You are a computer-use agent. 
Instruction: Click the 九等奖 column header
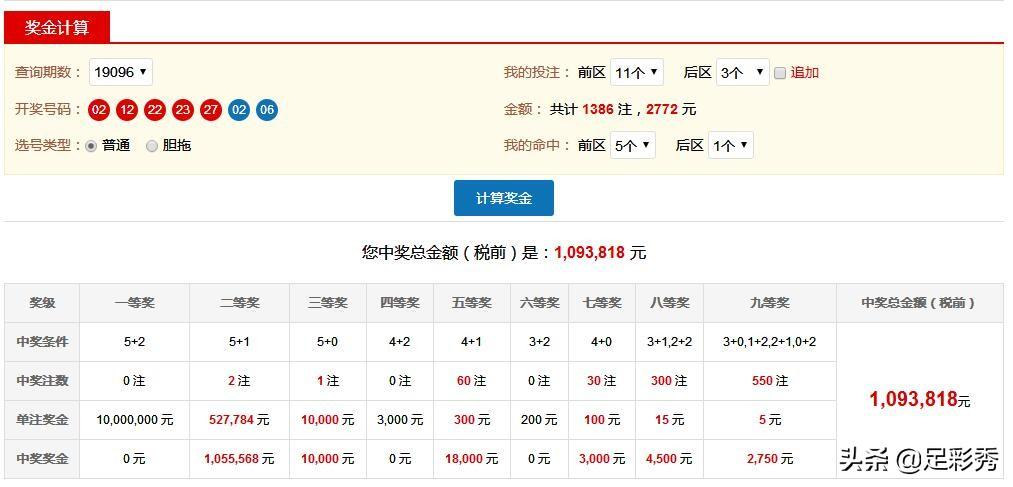click(x=769, y=303)
